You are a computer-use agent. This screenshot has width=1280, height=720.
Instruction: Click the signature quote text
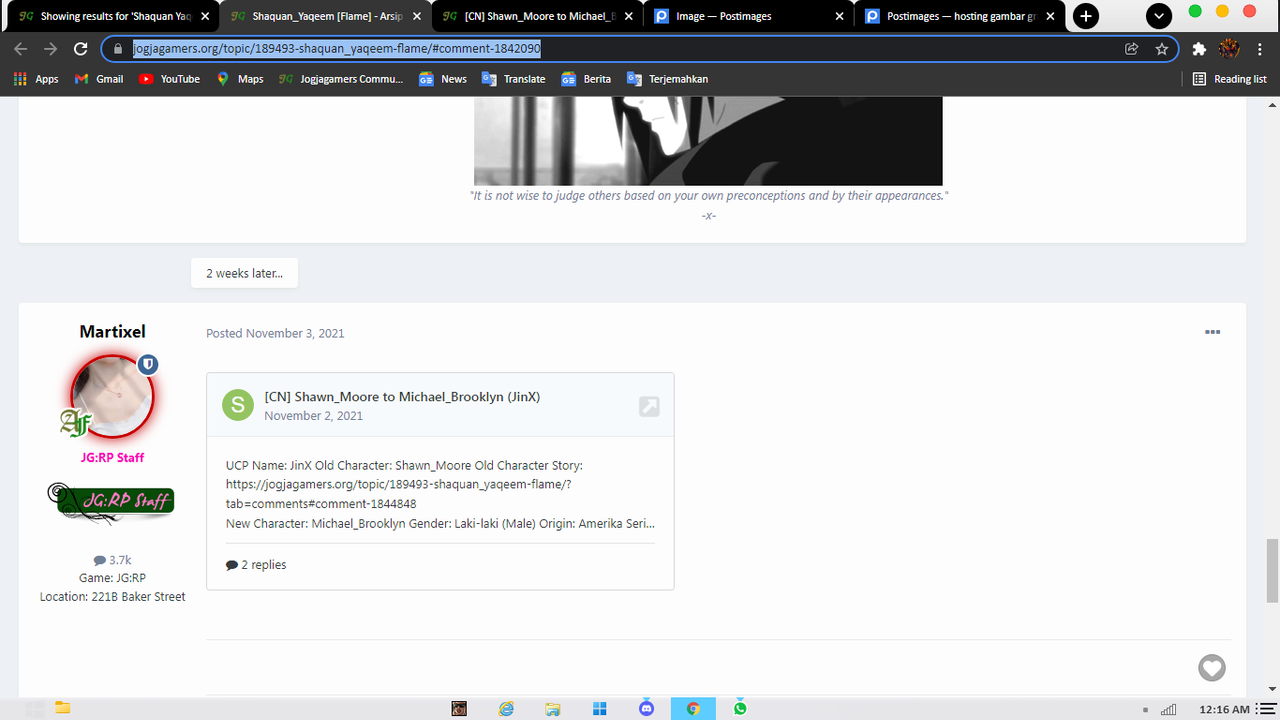(x=709, y=196)
